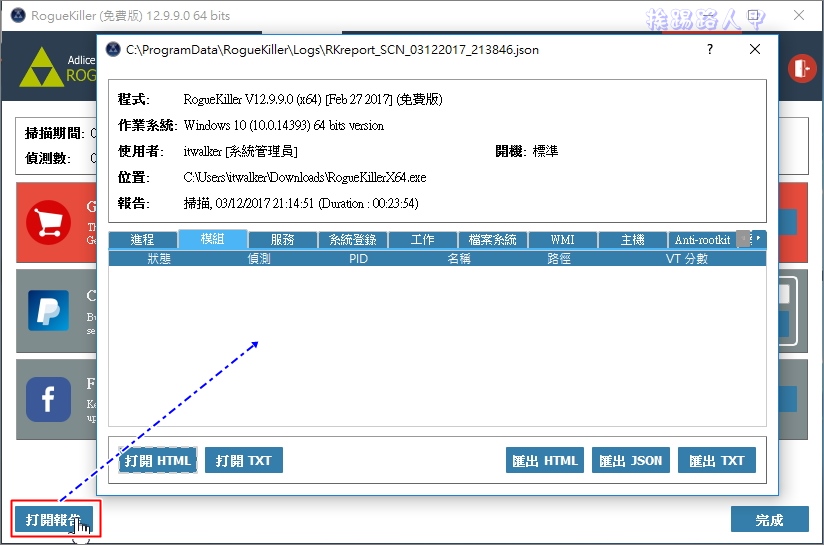Viewport: 824px width, 545px height.
Task: Click the Adlice triangle logo
Action: 42,68
